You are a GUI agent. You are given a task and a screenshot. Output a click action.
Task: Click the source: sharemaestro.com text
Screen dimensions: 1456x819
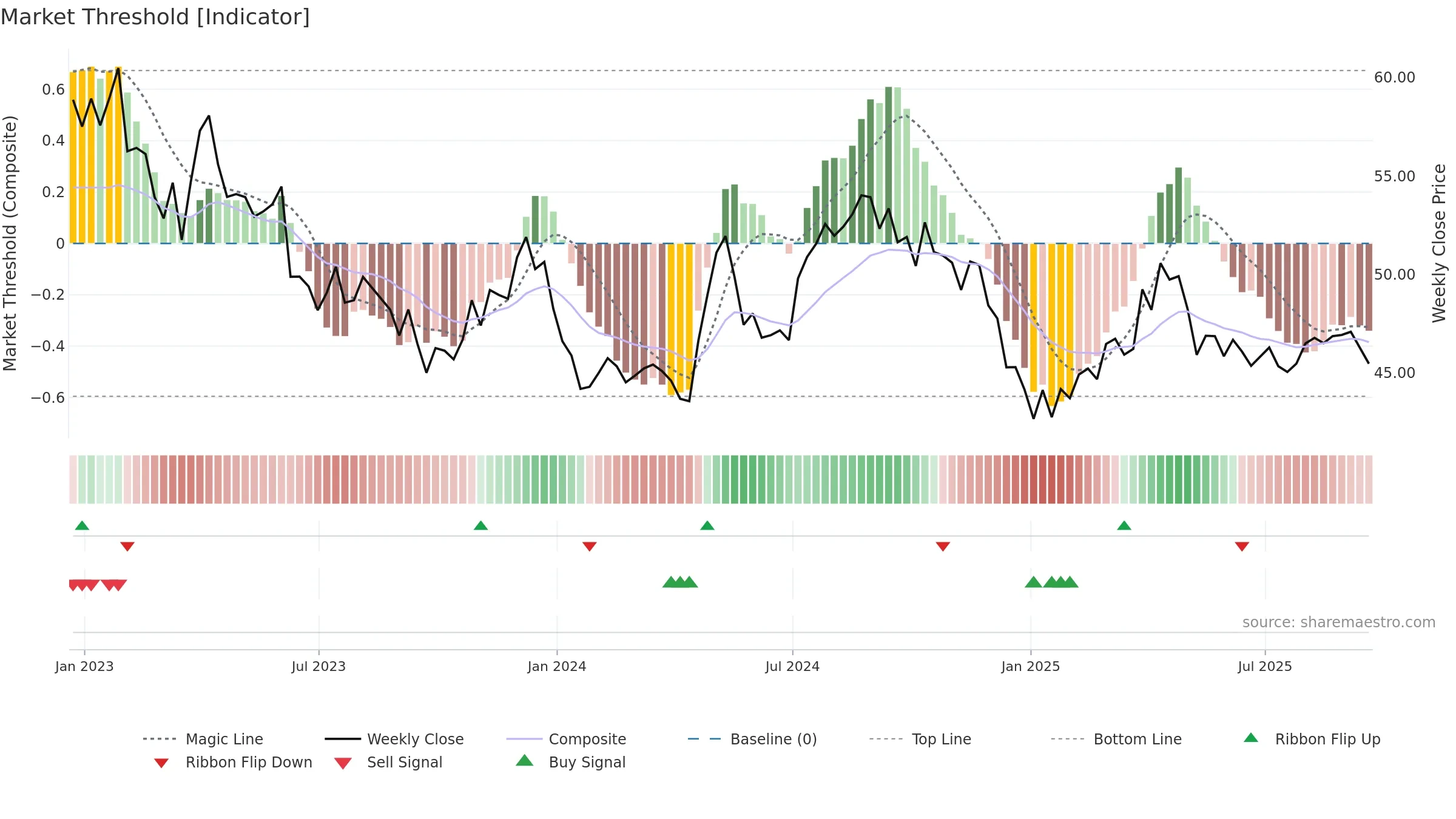(x=1339, y=622)
